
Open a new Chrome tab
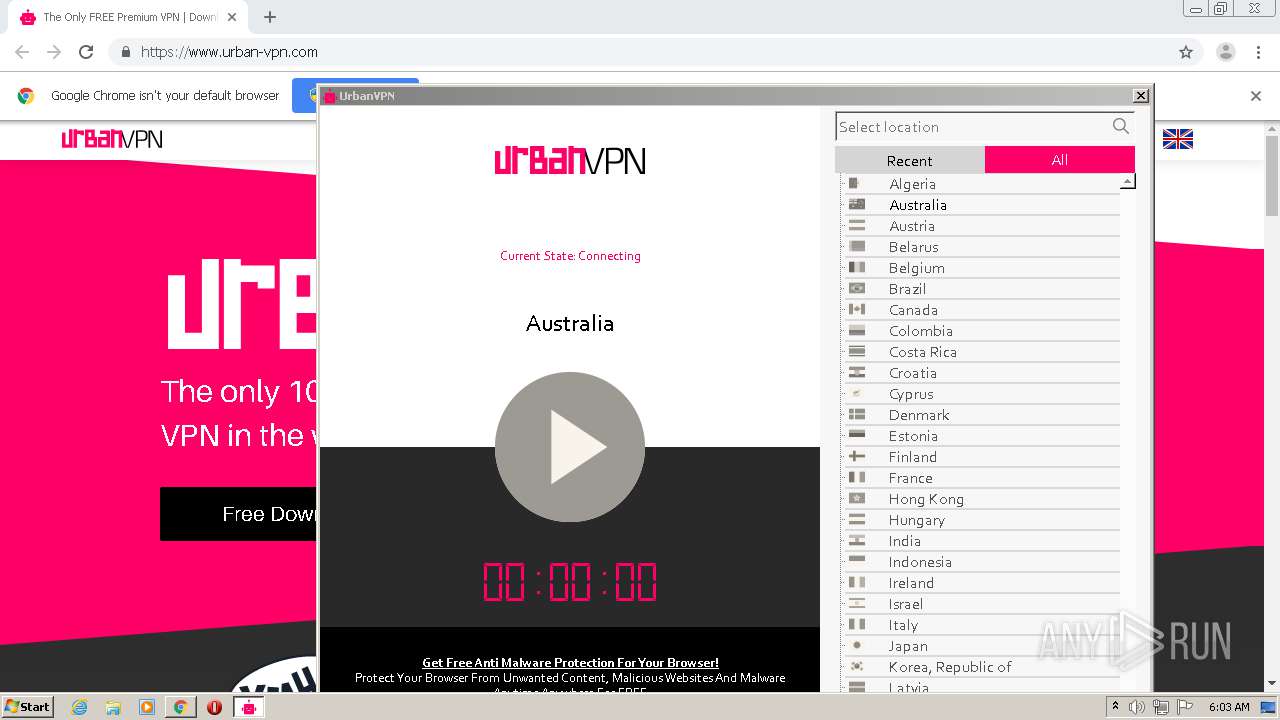click(270, 17)
